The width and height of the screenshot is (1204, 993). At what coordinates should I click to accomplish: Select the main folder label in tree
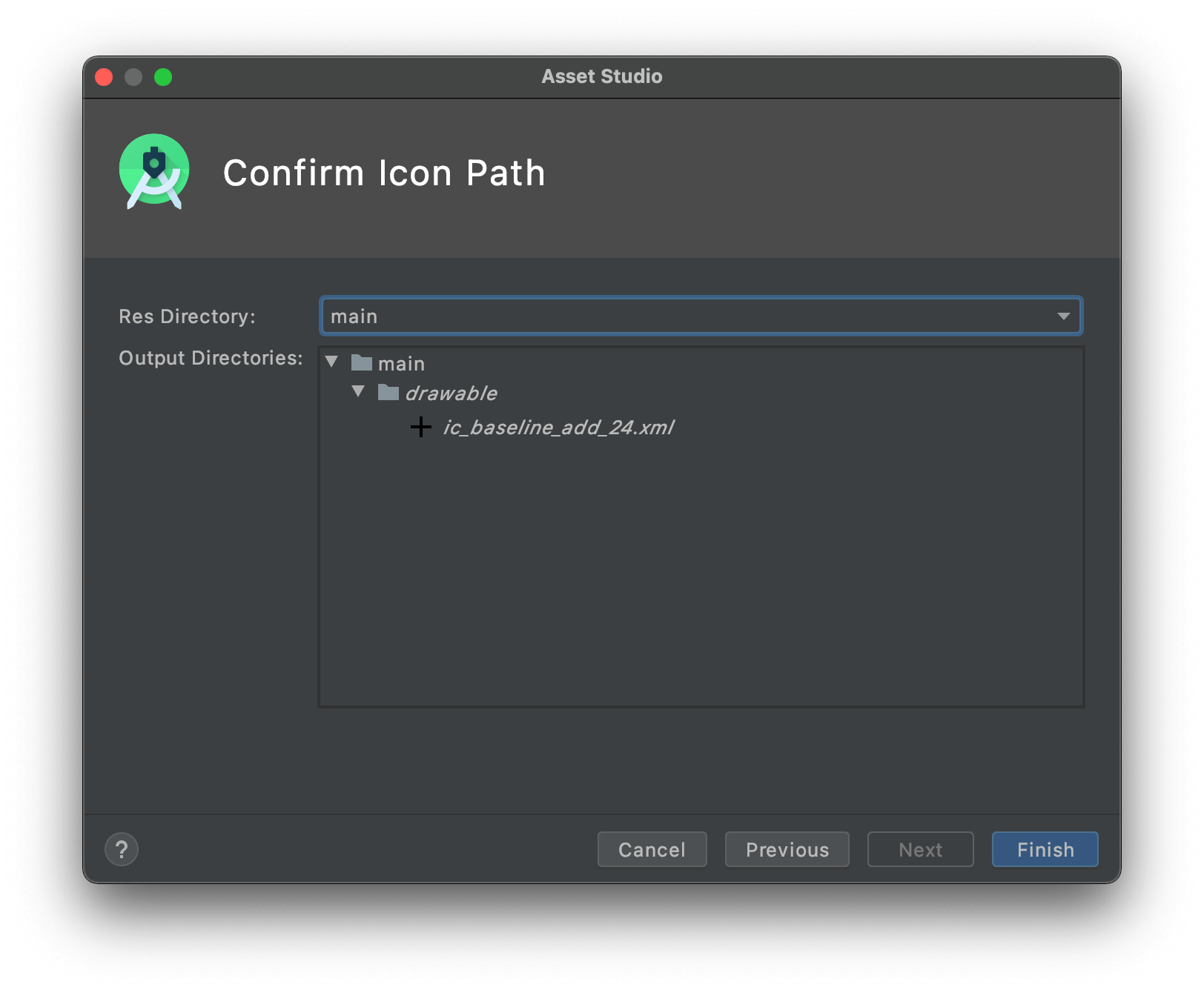point(401,364)
